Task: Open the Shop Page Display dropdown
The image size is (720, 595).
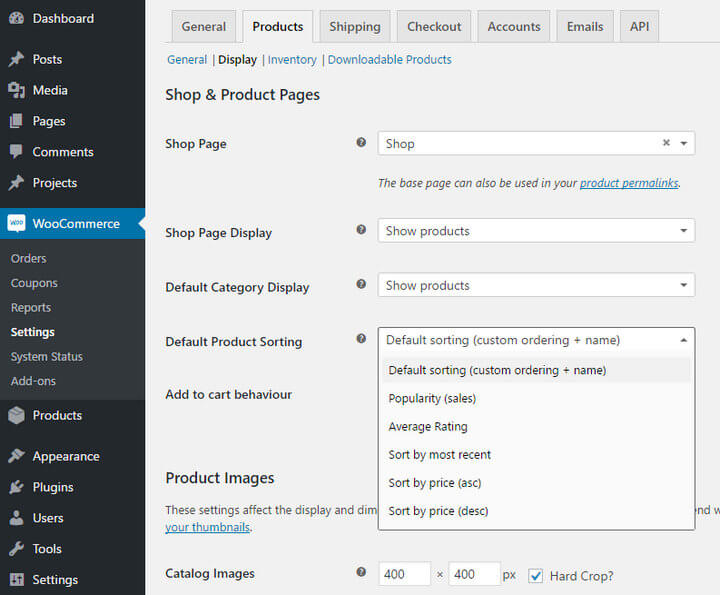Action: coord(536,230)
